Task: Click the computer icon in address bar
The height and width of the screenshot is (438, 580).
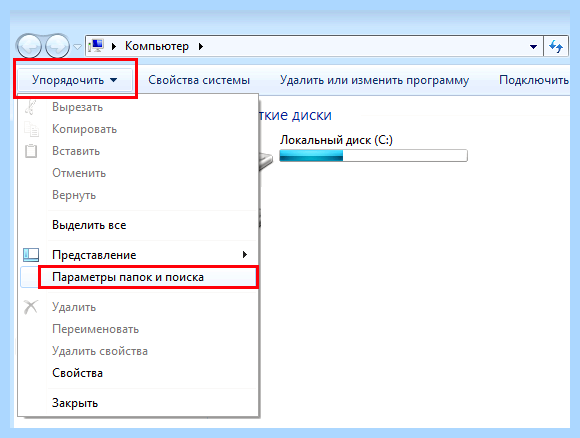Action: coord(96,46)
